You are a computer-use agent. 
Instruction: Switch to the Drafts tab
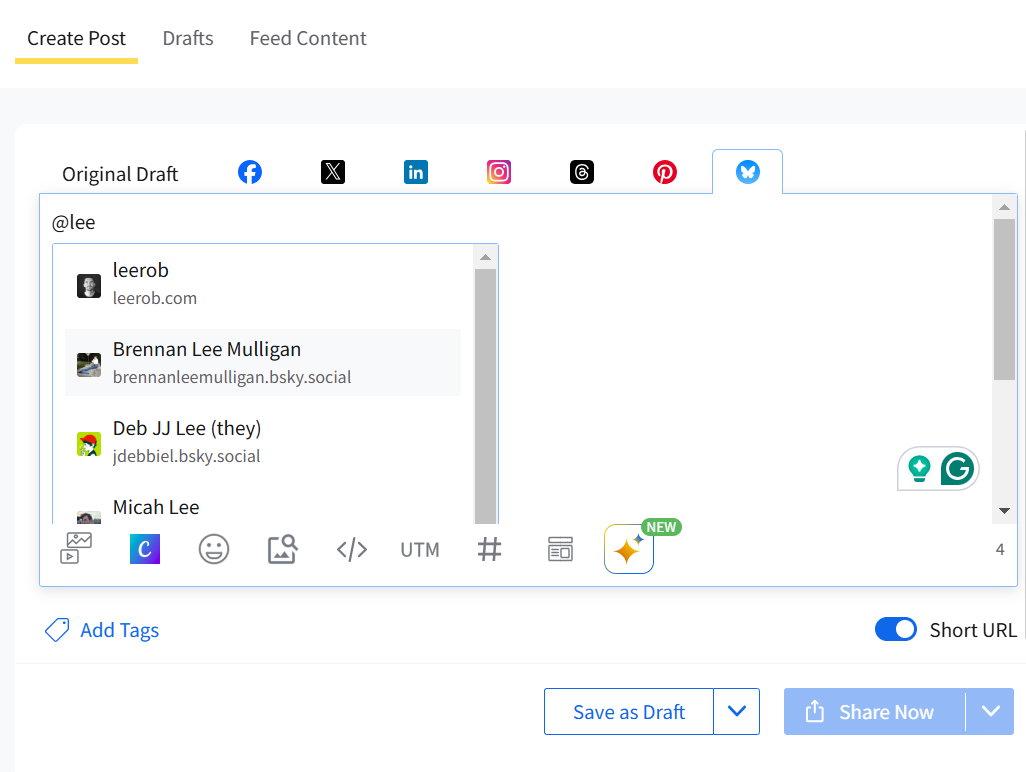(188, 38)
